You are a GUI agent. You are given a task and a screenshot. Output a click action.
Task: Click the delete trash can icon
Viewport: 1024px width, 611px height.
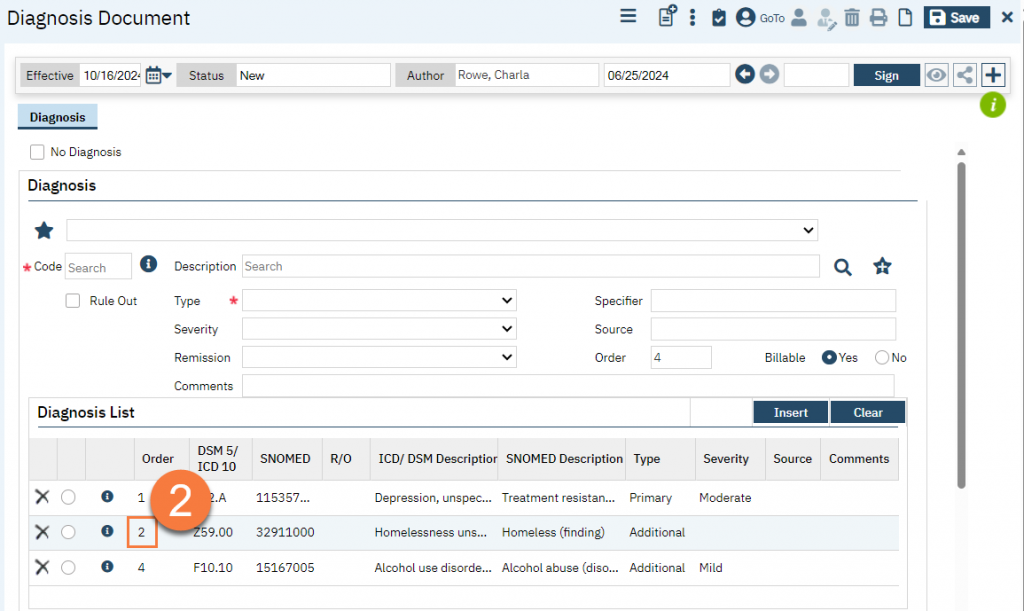(852, 18)
